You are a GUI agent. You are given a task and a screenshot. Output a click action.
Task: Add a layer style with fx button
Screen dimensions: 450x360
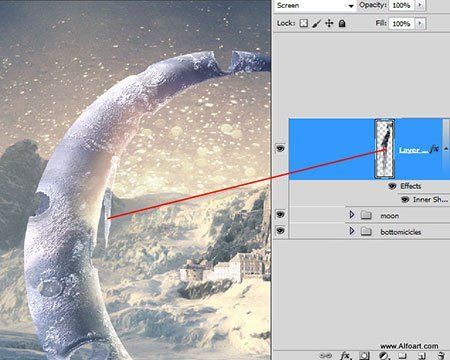click(345, 356)
